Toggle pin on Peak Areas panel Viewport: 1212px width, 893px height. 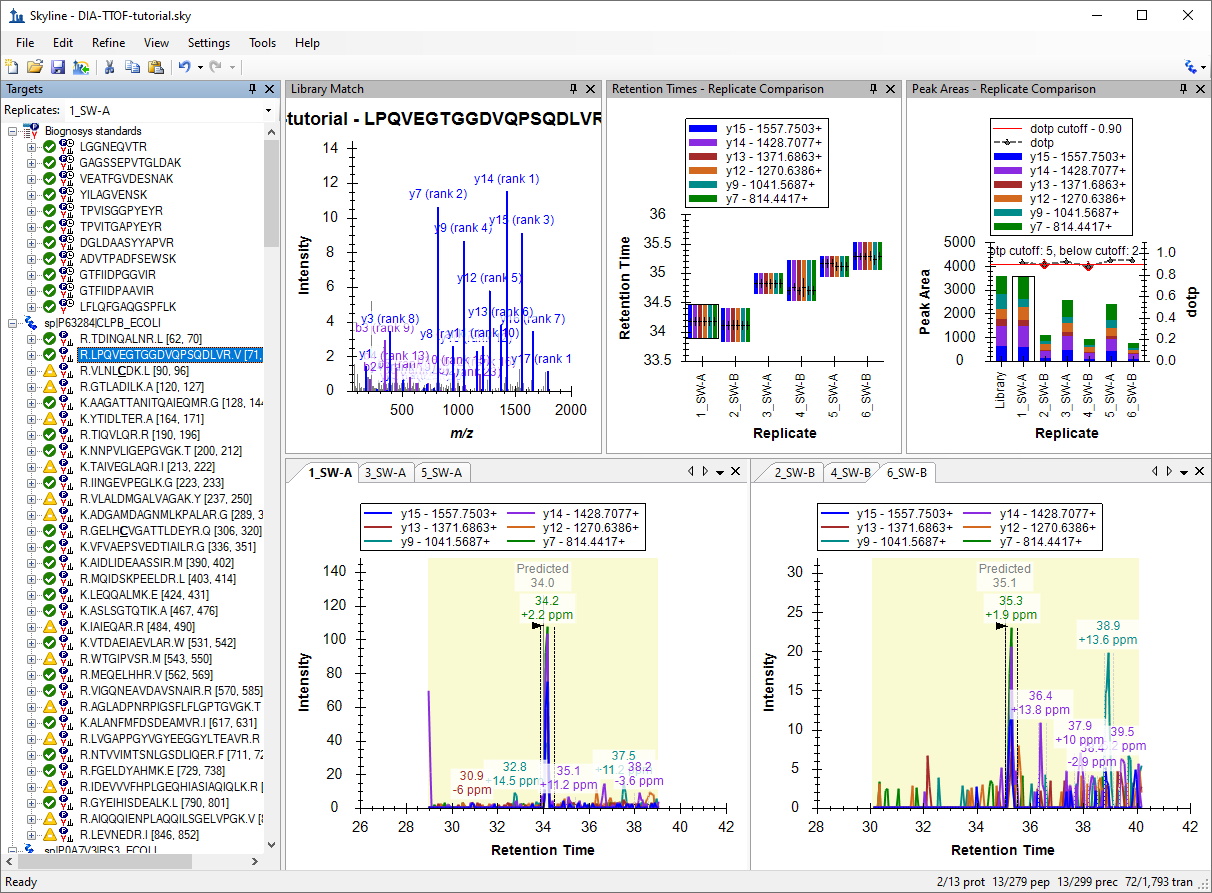pyautogui.click(x=1183, y=89)
